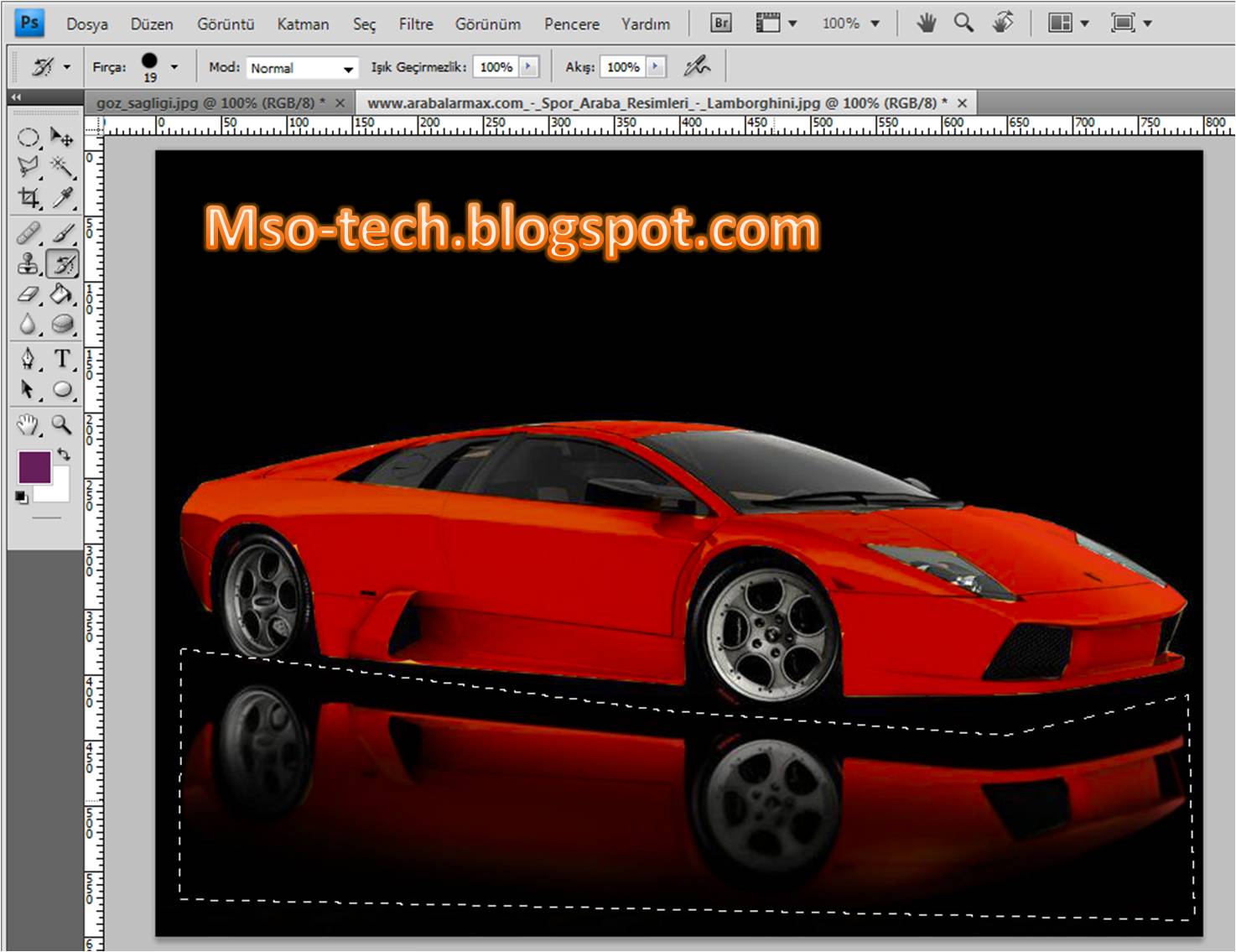Select the History Brush tool in the toolbox
Screen dimensions: 1236x952
pyautogui.click(x=62, y=264)
